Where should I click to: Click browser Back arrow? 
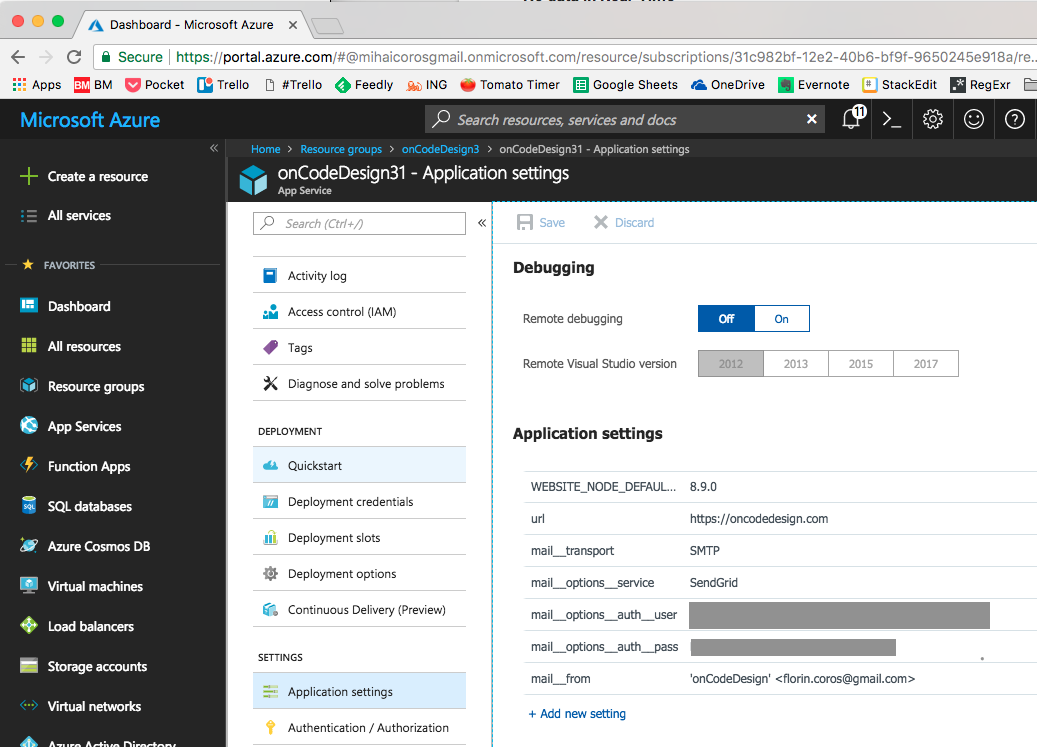[18, 57]
